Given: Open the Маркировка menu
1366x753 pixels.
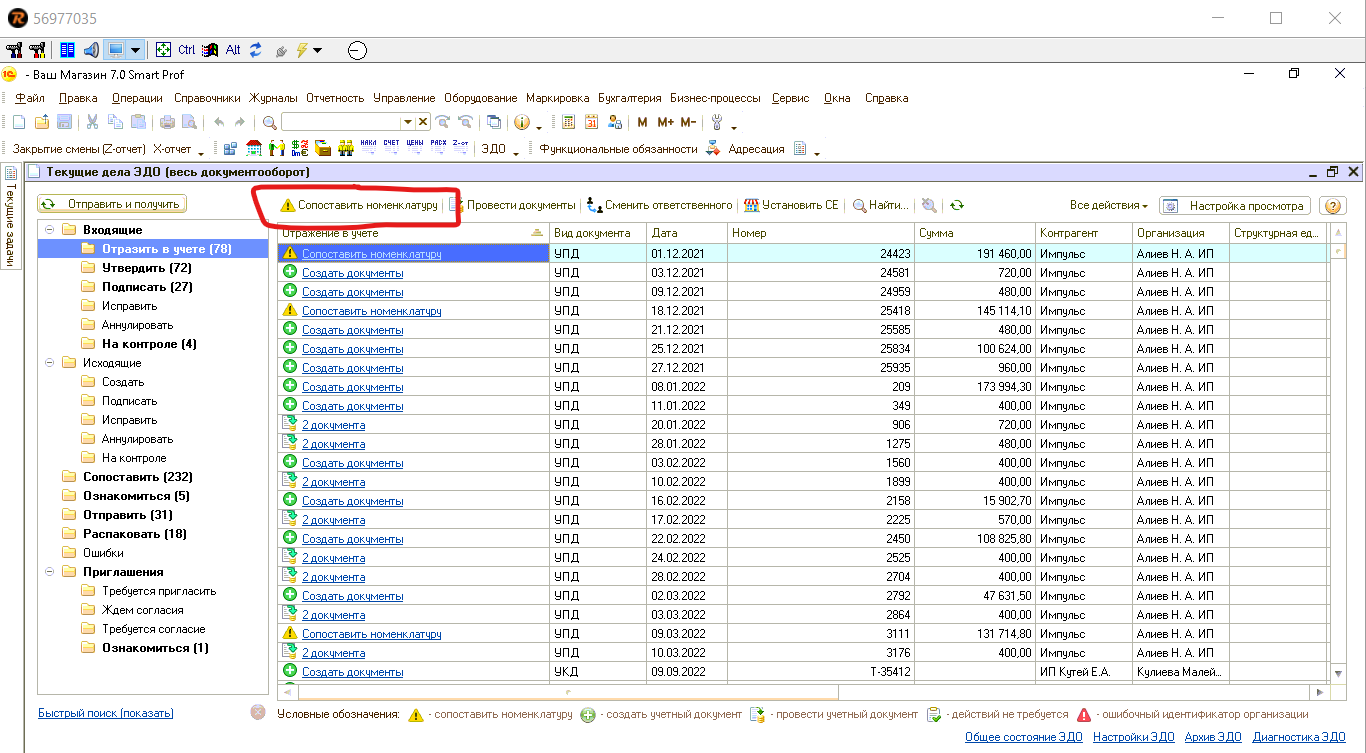Looking at the screenshot, I should 557,98.
